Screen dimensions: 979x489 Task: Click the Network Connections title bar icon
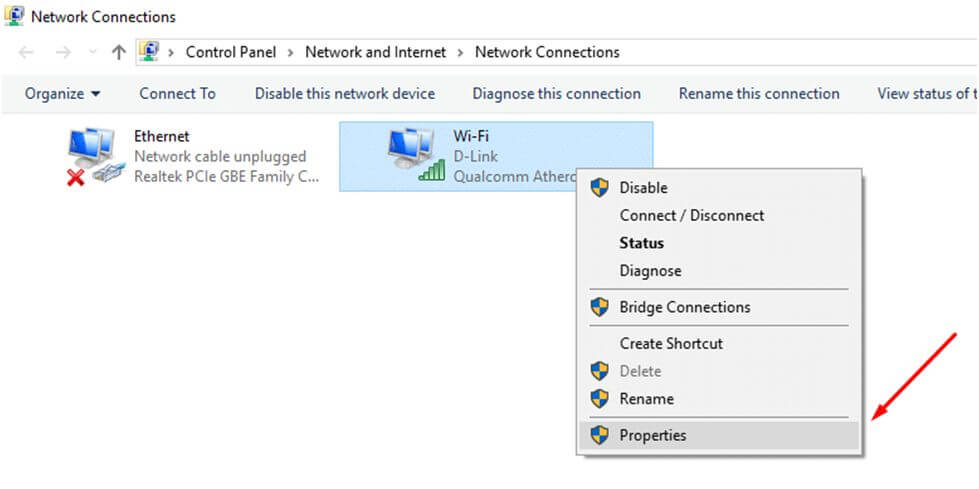click(x=14, y=16)
